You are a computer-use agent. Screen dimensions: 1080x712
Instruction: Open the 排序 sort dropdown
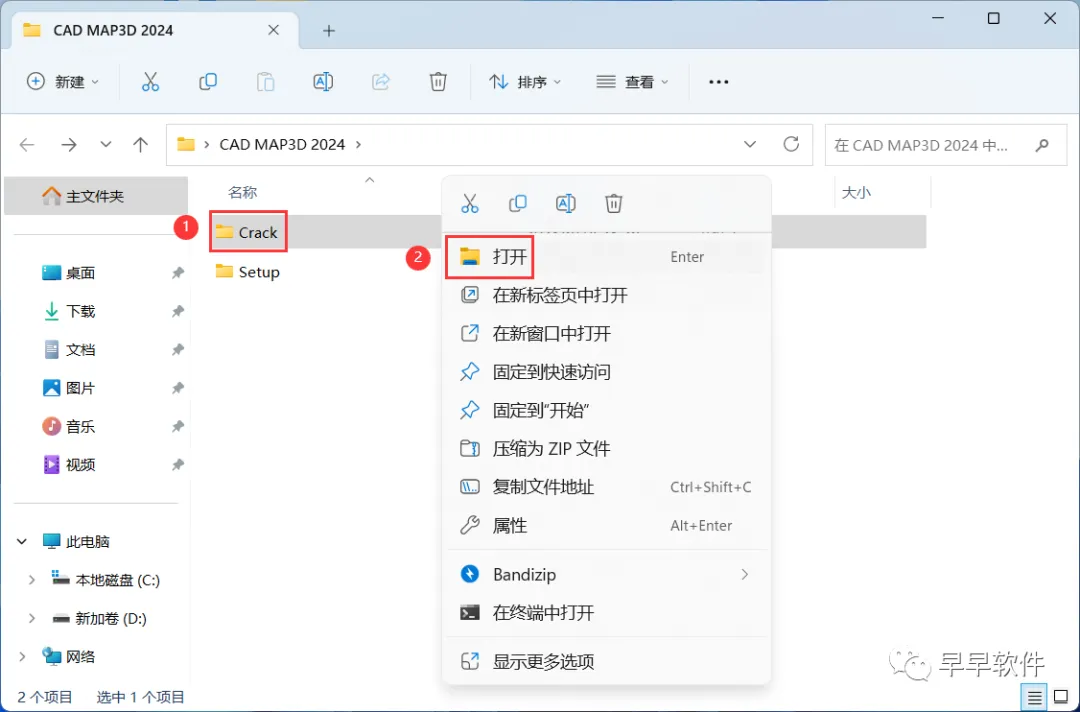point(525,82)
